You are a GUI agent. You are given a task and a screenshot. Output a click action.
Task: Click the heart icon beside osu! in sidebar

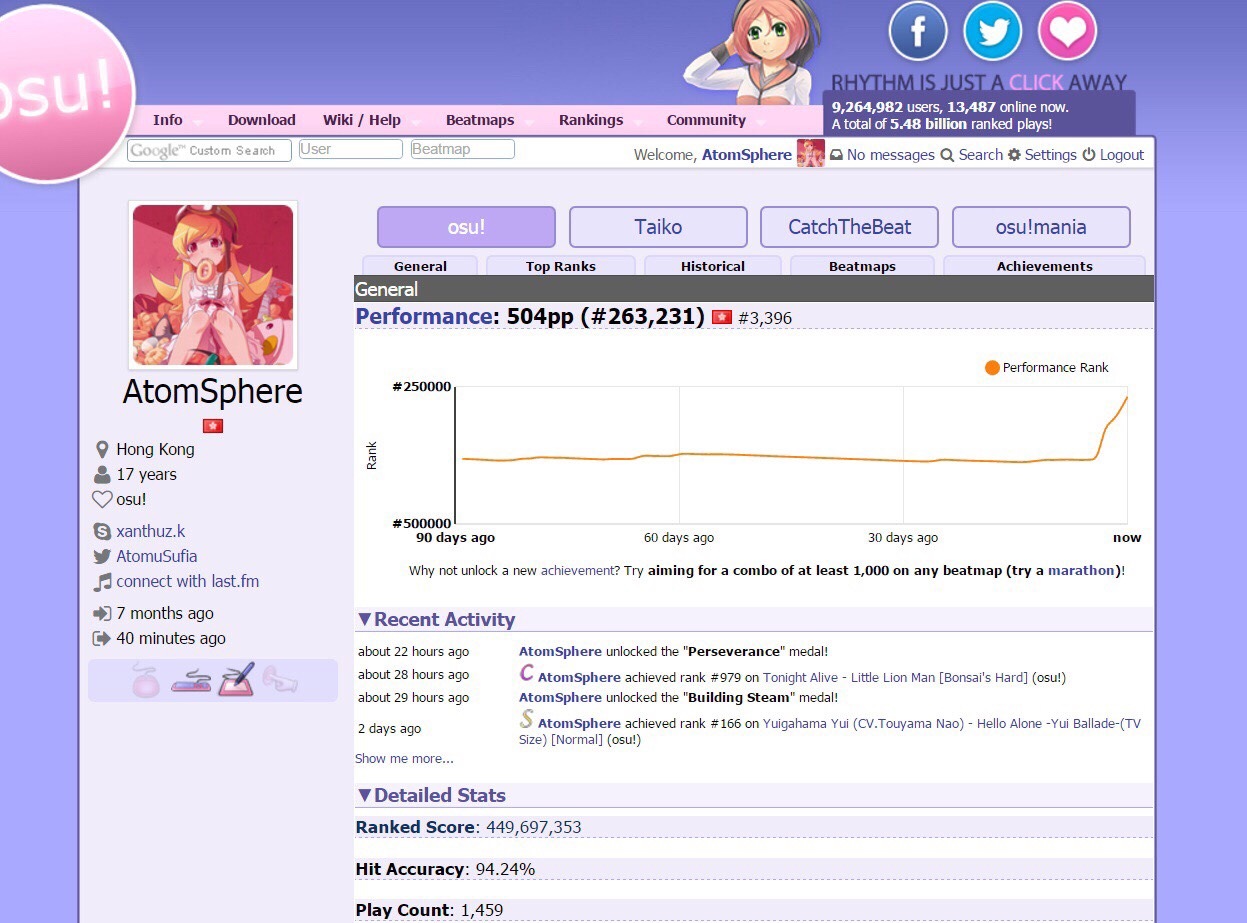pos(102,500)
